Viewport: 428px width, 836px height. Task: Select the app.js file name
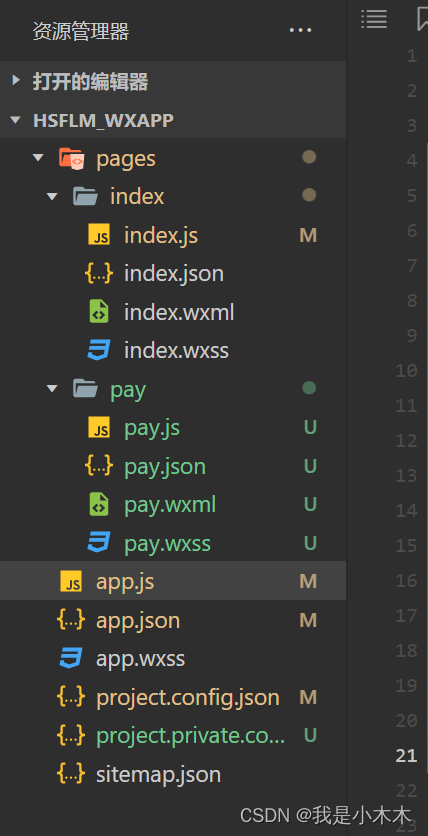click(x=125, y=581)
